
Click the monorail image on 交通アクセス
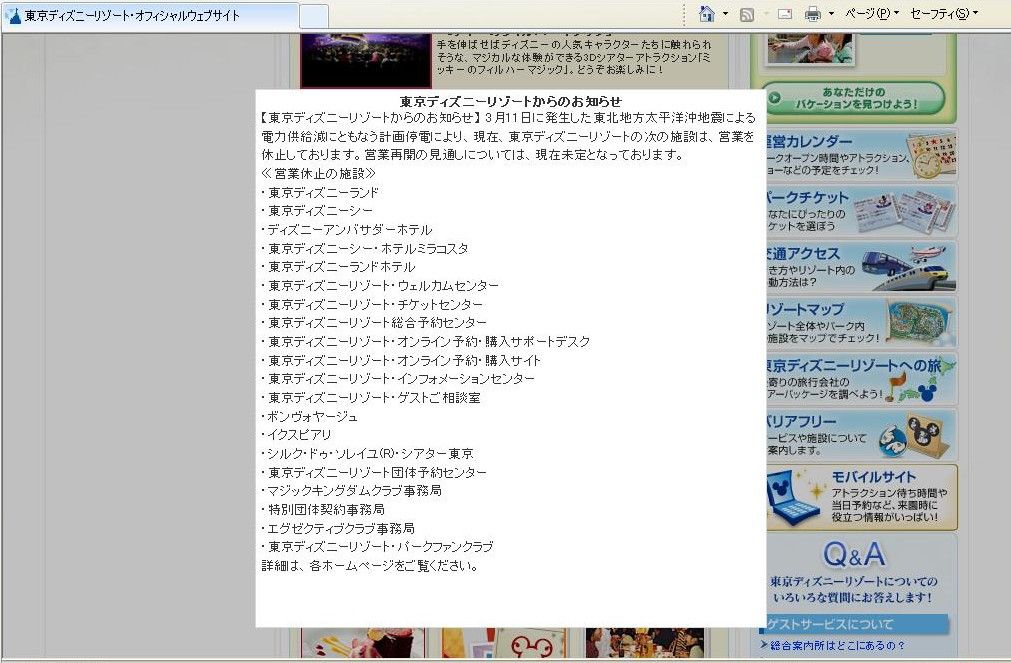tap(908, 267)
